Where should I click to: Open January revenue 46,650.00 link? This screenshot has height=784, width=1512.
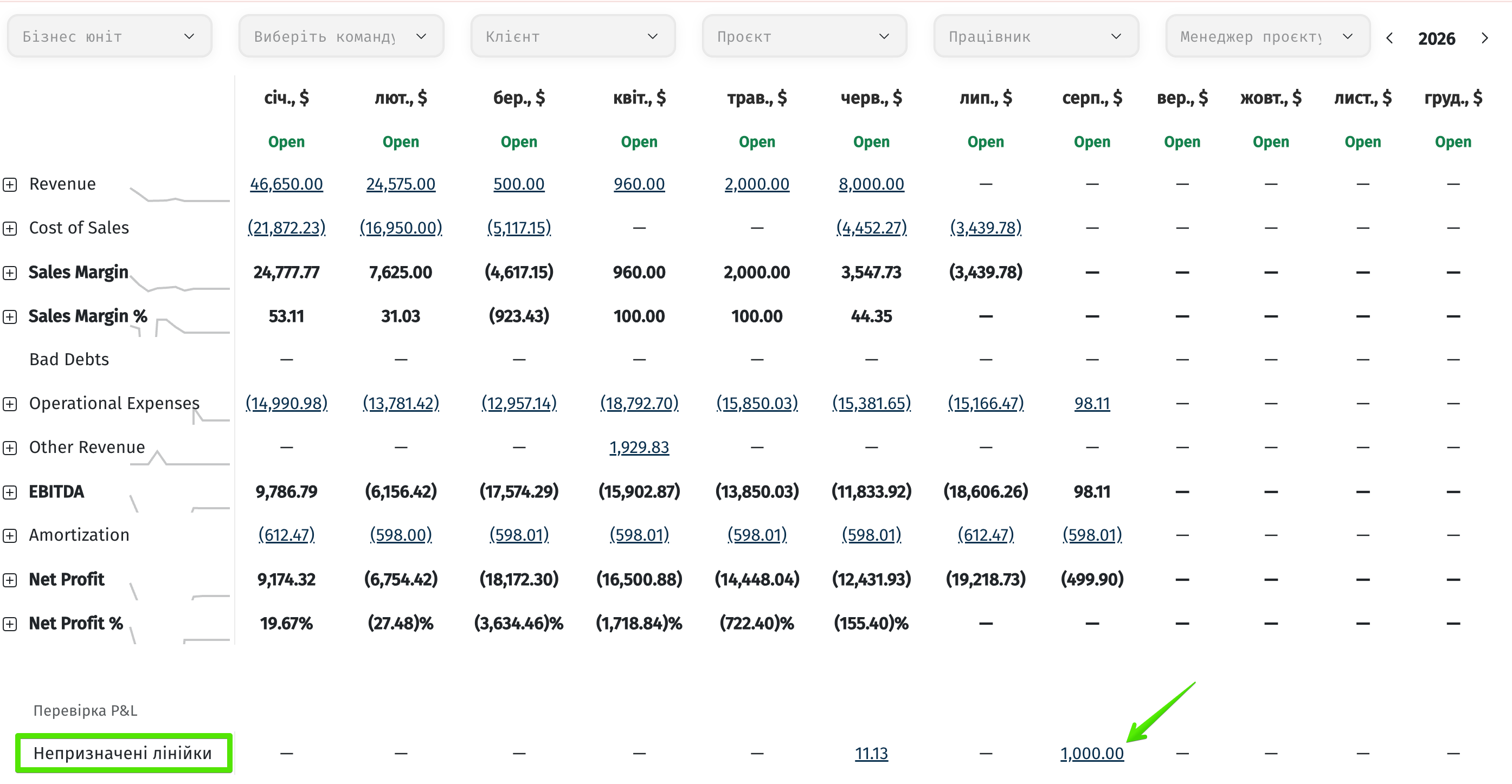pos(286,184)
